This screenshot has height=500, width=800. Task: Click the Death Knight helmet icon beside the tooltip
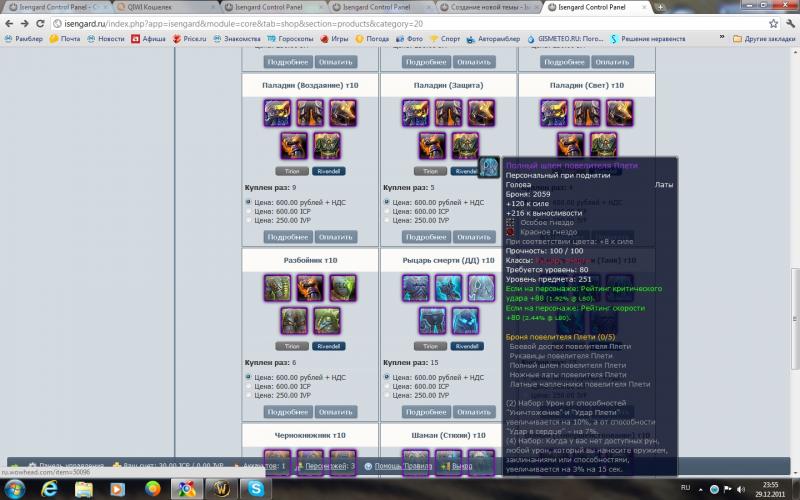point(489,167)
